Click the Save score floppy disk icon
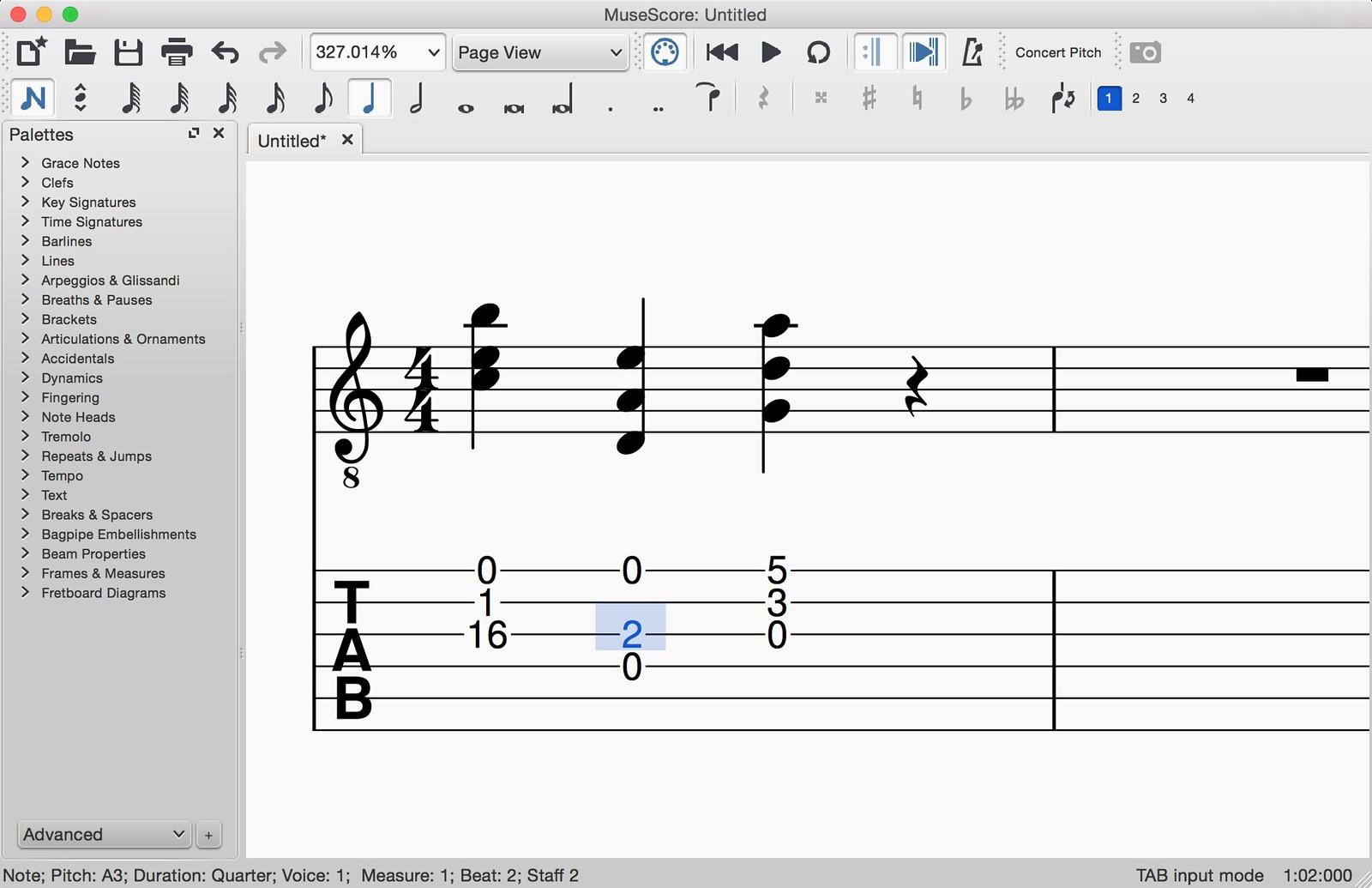1372x888 pixels. [x=129, y=52]
